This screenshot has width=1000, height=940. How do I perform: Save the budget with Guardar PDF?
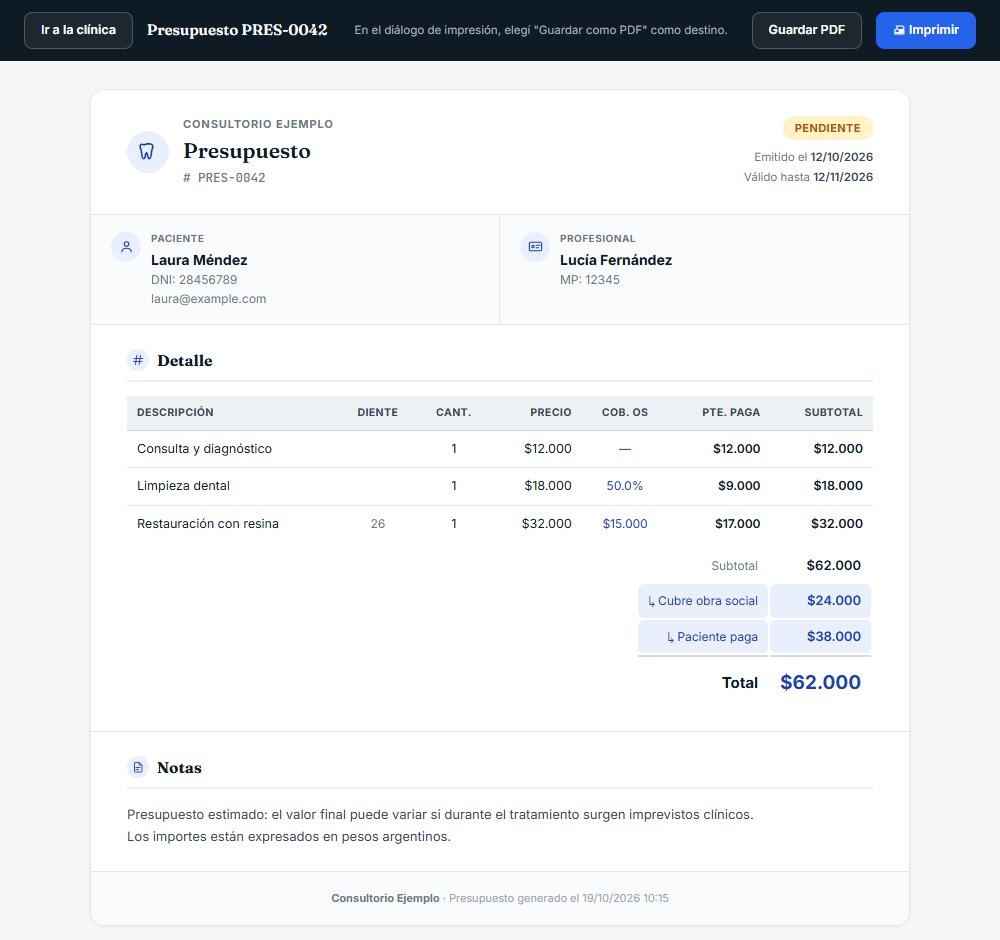click(x=807, y=30)
